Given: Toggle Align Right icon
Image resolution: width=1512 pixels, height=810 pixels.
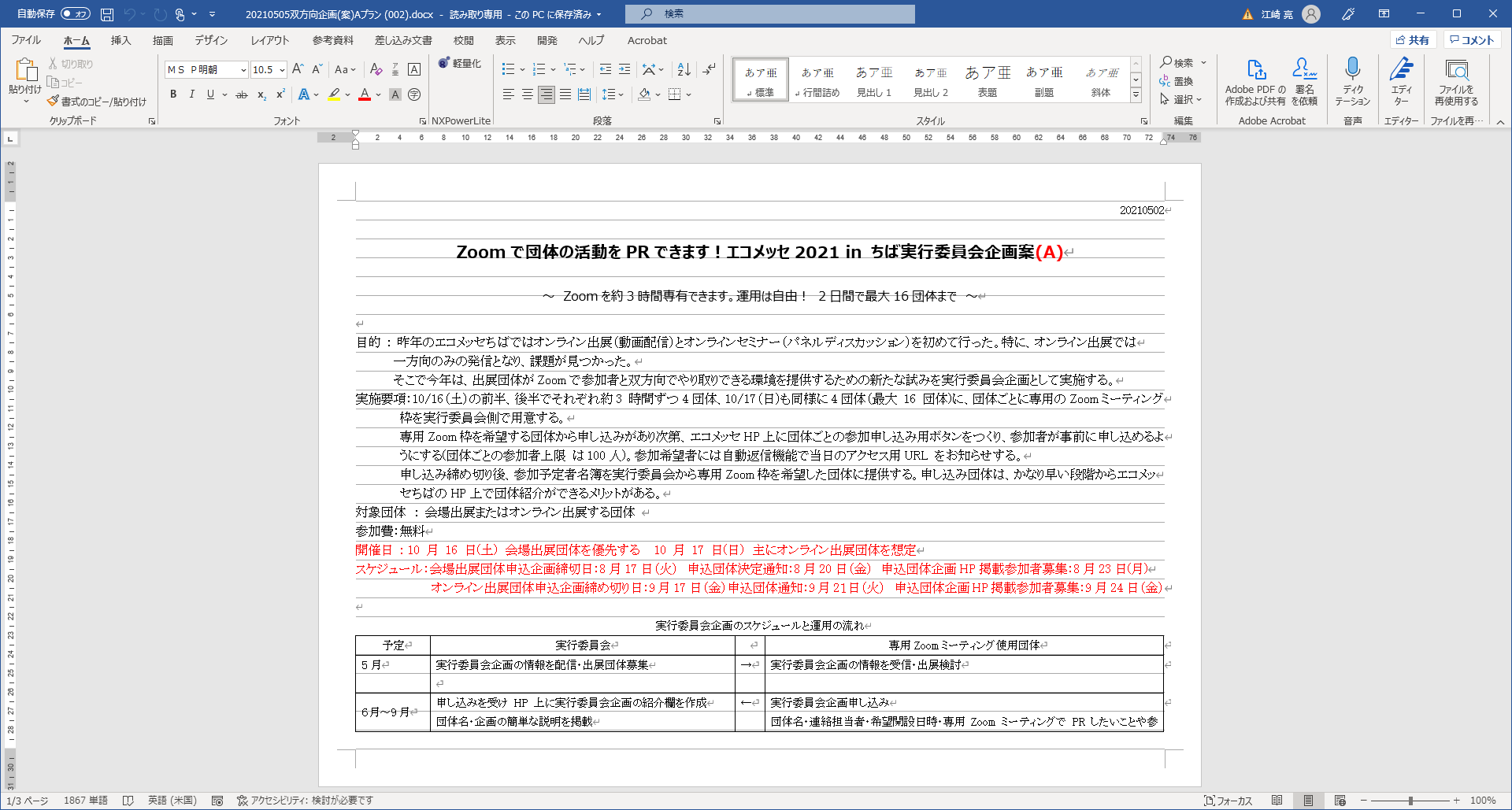Looking at the screenshot, I should [x=547, y=94].
